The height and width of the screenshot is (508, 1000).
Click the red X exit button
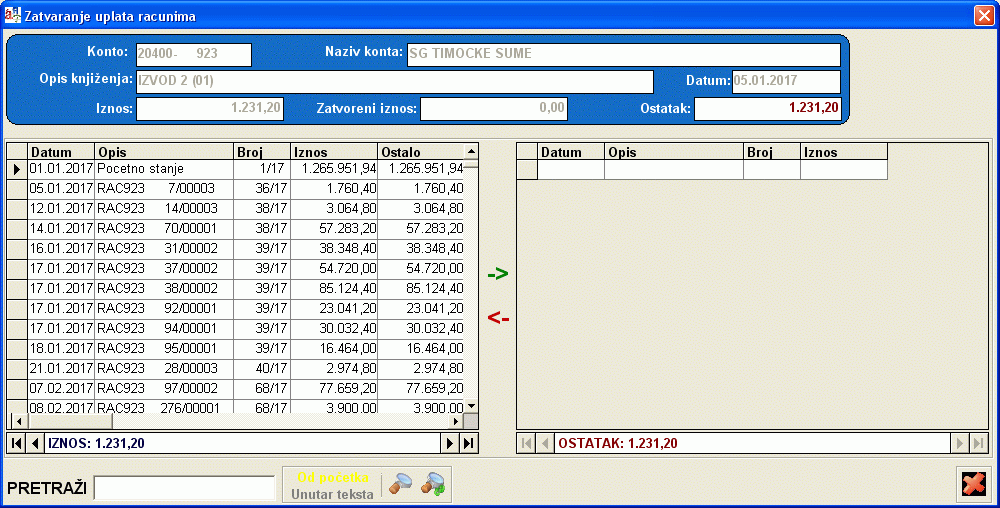tap(974, 484)
